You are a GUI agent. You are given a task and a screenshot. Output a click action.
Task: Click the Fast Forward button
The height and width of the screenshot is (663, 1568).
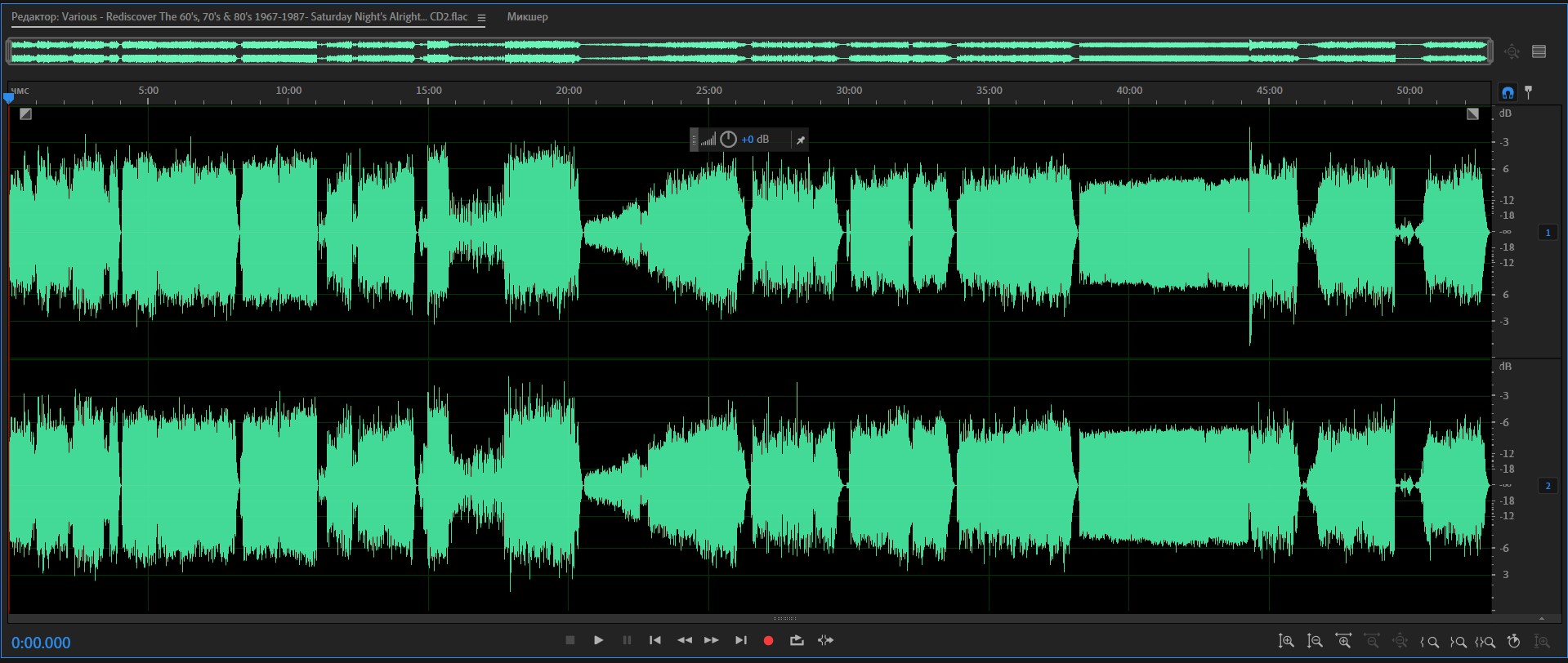coord(712,641)
